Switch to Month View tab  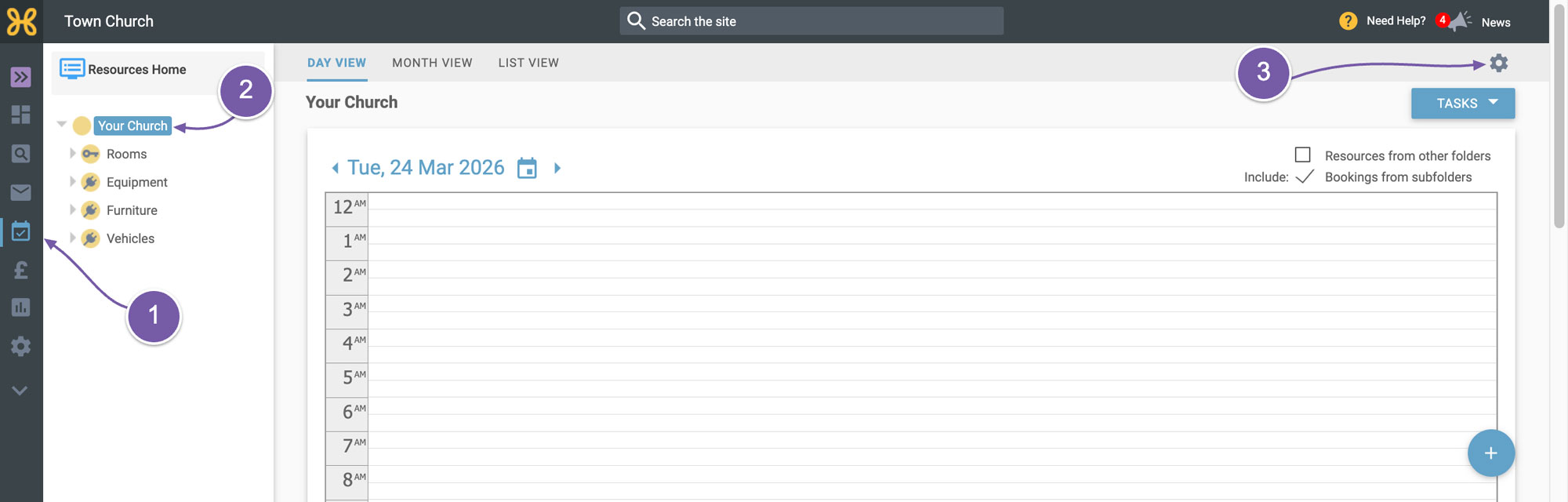(x=432, y=63)
